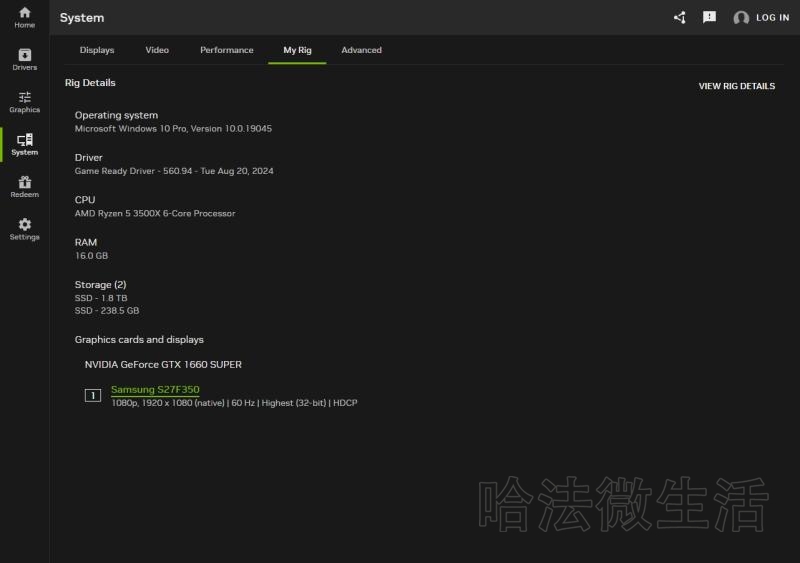Click the LOG IN button
800x563 pixels.
(772, 17)
